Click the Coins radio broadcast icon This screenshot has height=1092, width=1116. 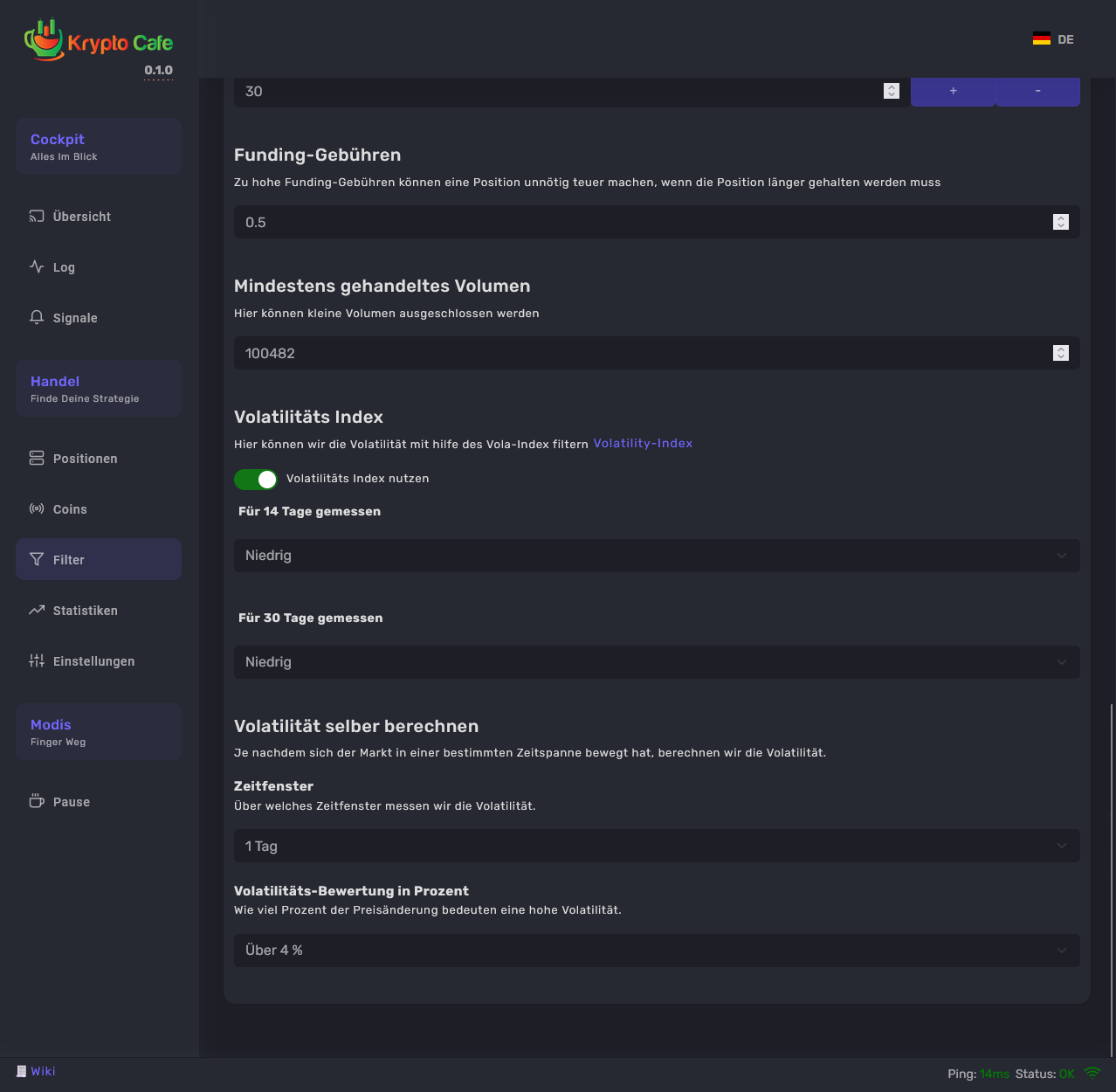point(37,509)
